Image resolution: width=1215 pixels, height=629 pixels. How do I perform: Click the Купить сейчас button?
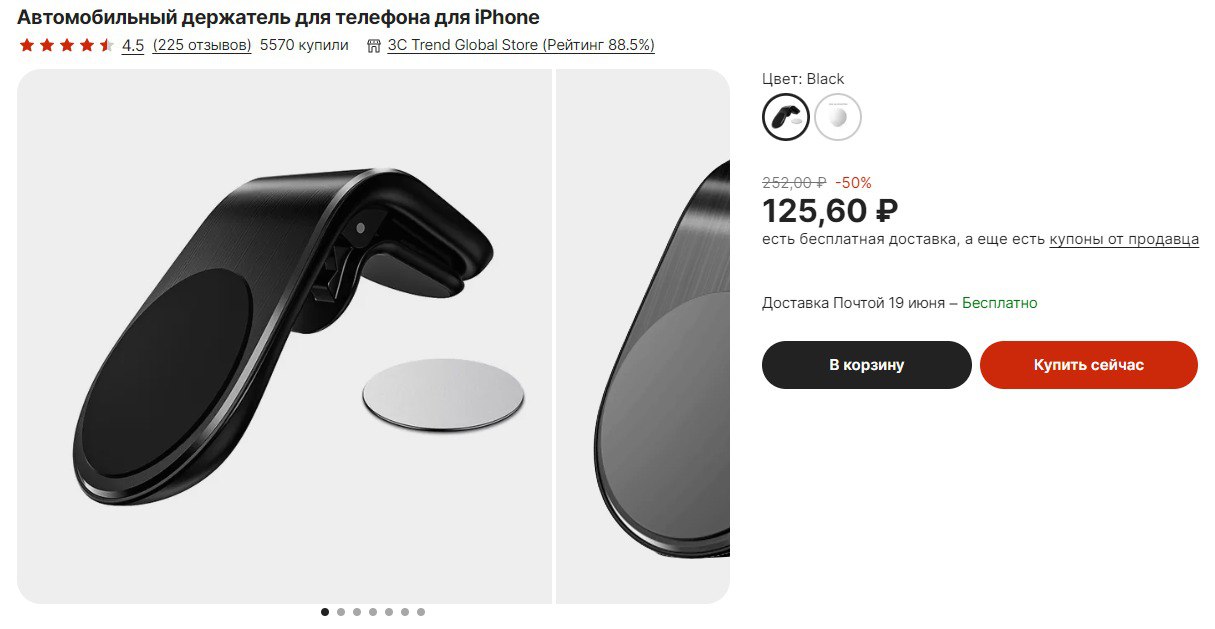coord(1089,365)
